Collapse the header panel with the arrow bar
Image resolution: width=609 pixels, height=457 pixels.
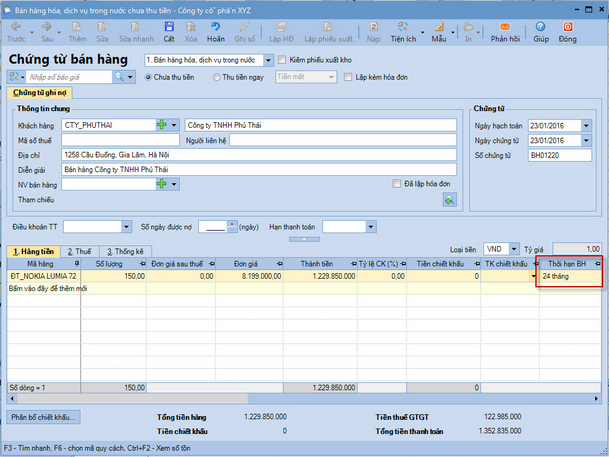point(304,239)
